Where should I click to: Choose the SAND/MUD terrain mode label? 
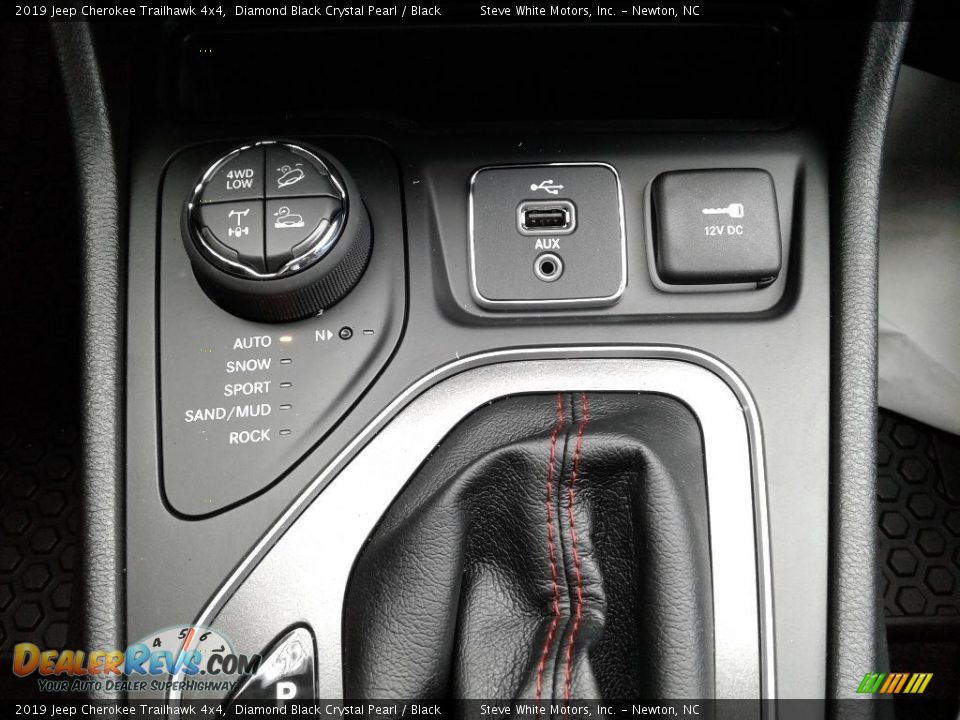pos(227,413)
